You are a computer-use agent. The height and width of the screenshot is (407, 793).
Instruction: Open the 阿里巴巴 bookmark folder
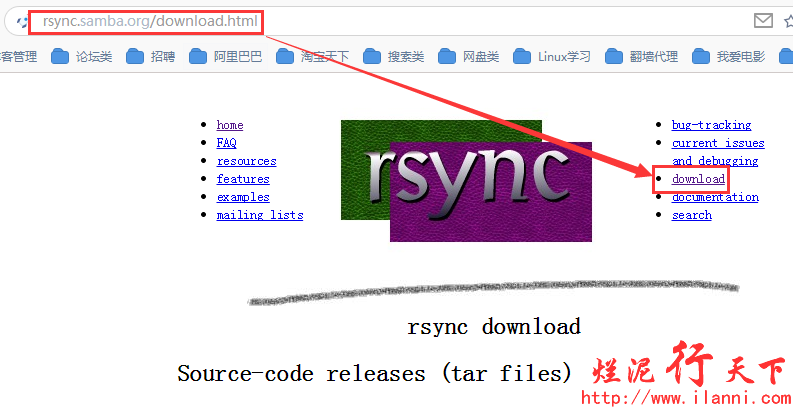click(x=225, y=57)
